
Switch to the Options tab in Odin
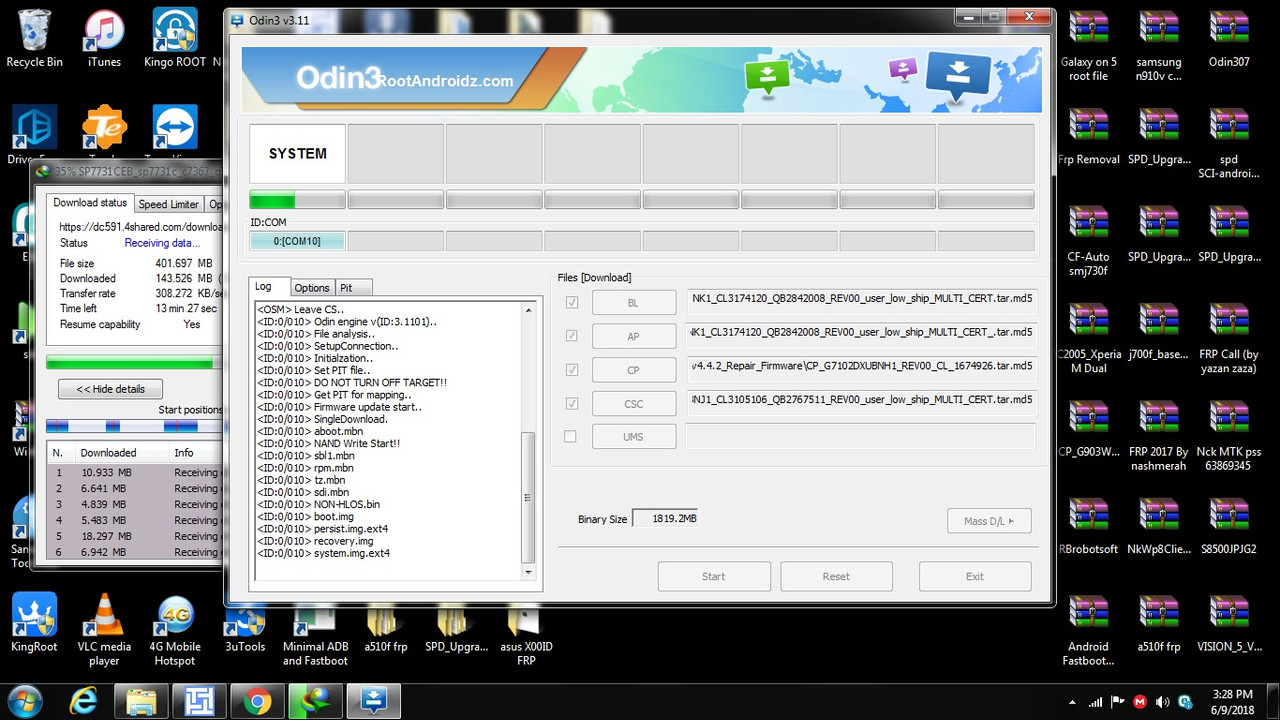tap(312, 288)
